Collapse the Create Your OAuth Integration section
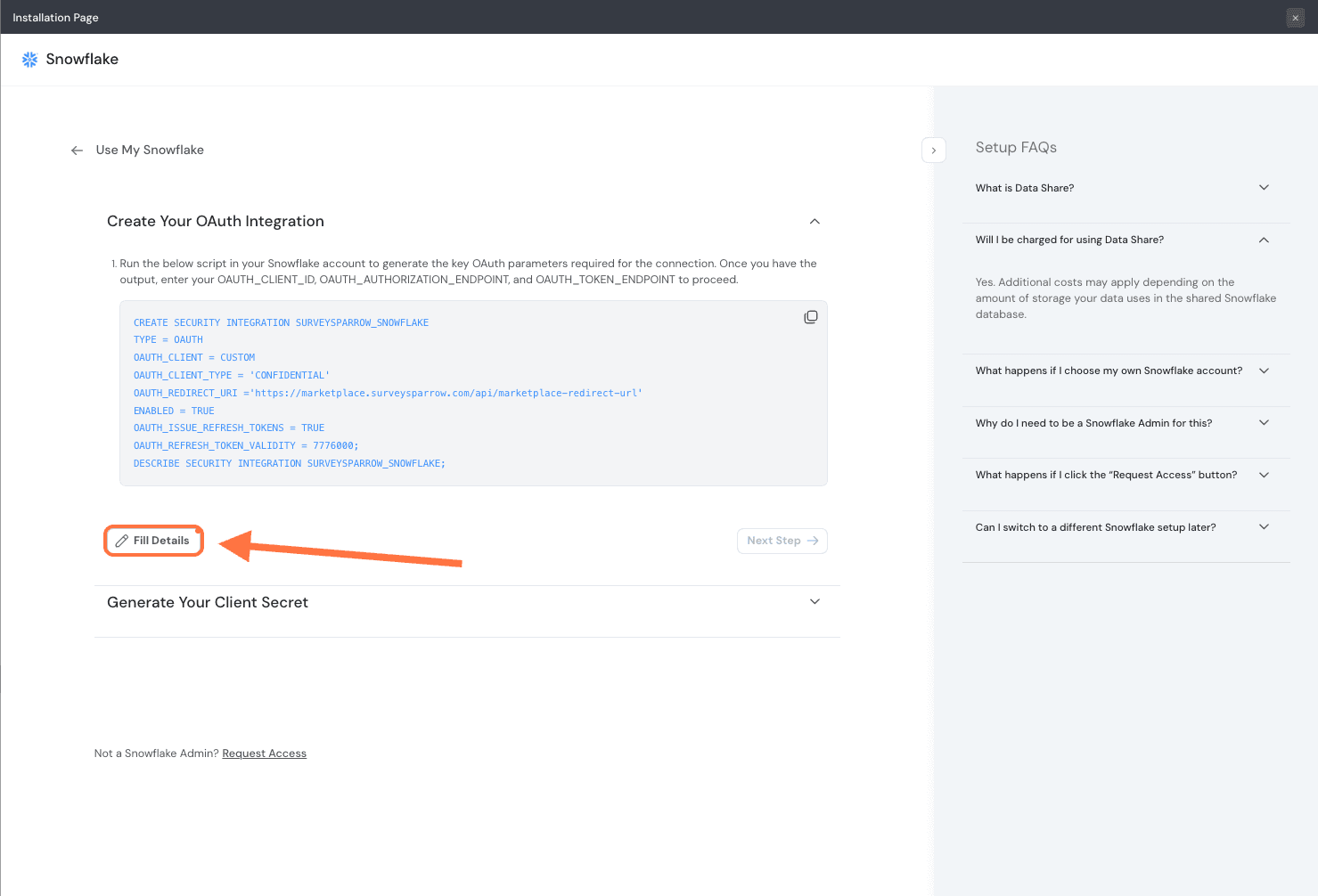Screen dimensions: 1318x896 click(814, 222)
